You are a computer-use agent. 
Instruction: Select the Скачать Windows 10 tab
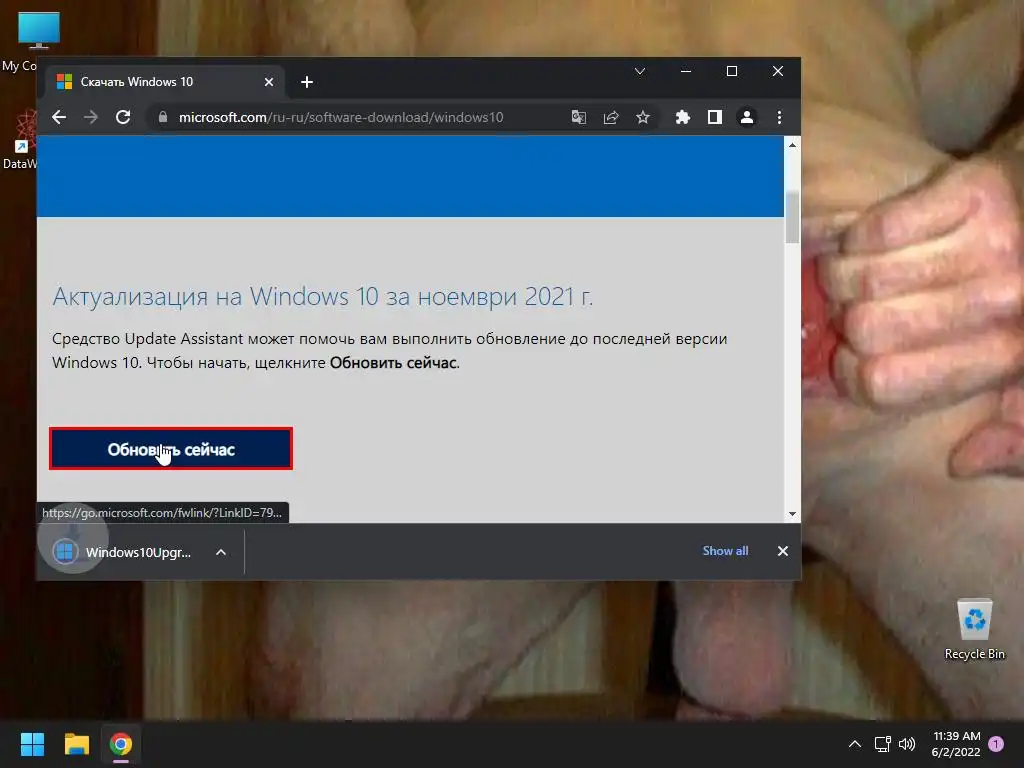pos(165,82)
